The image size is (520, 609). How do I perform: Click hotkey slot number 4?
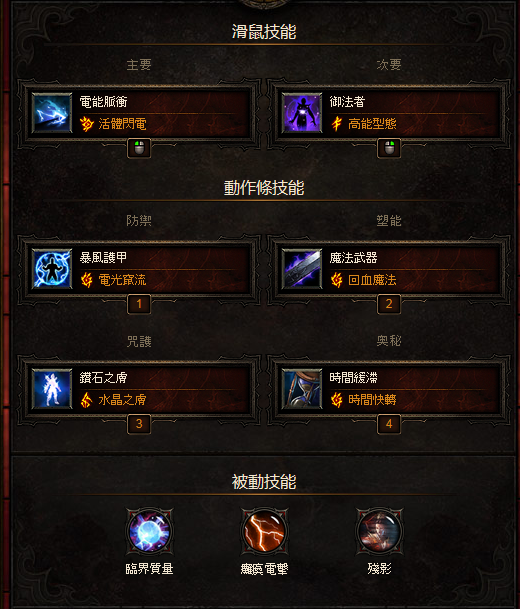coord(389,424)
